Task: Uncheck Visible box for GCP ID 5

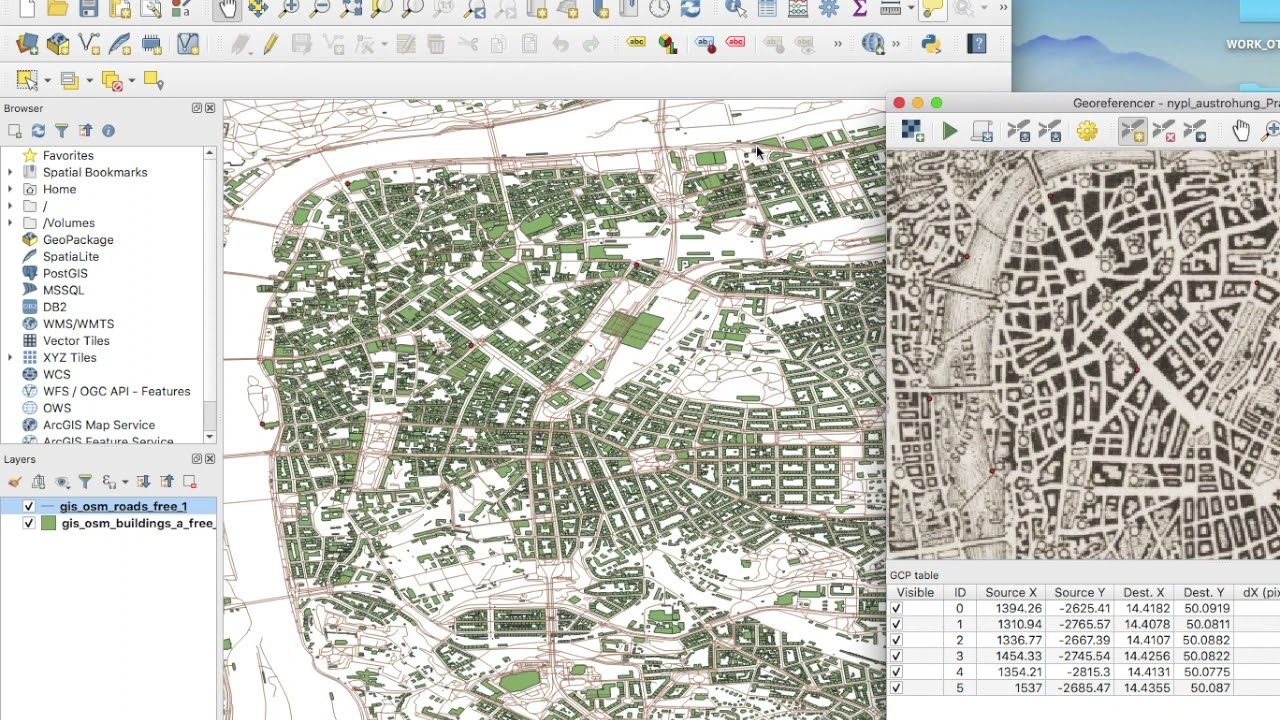Action: point(897,688)
